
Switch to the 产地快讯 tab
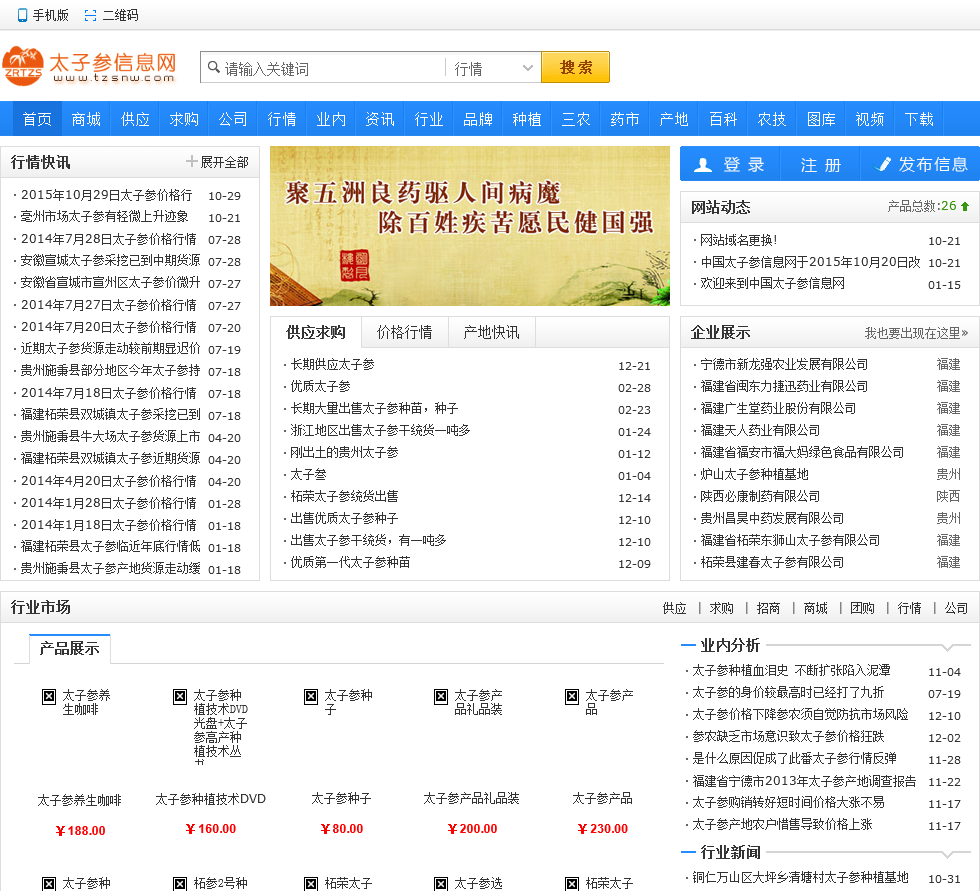point(491,332)
